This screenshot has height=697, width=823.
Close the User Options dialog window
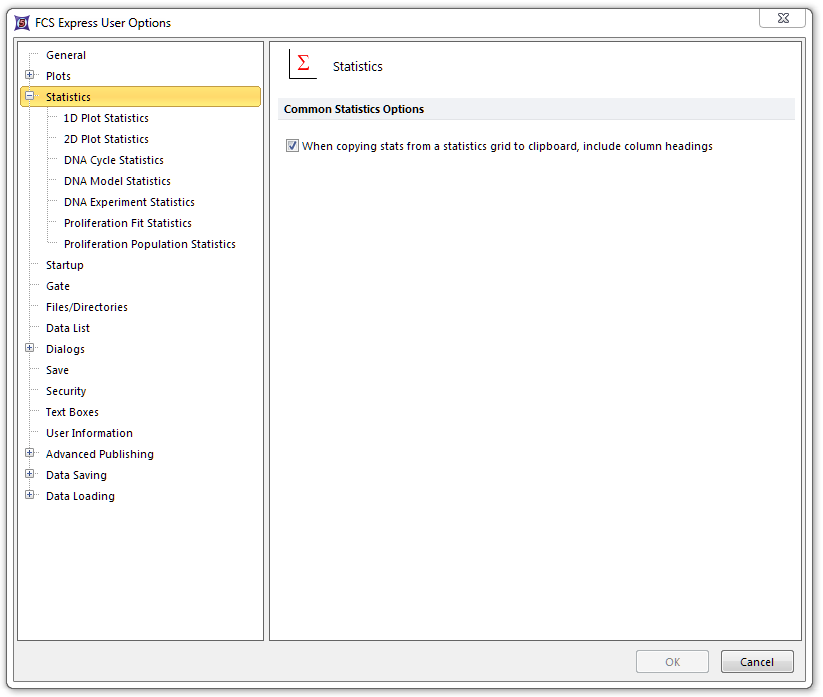[x=782, y=18]
